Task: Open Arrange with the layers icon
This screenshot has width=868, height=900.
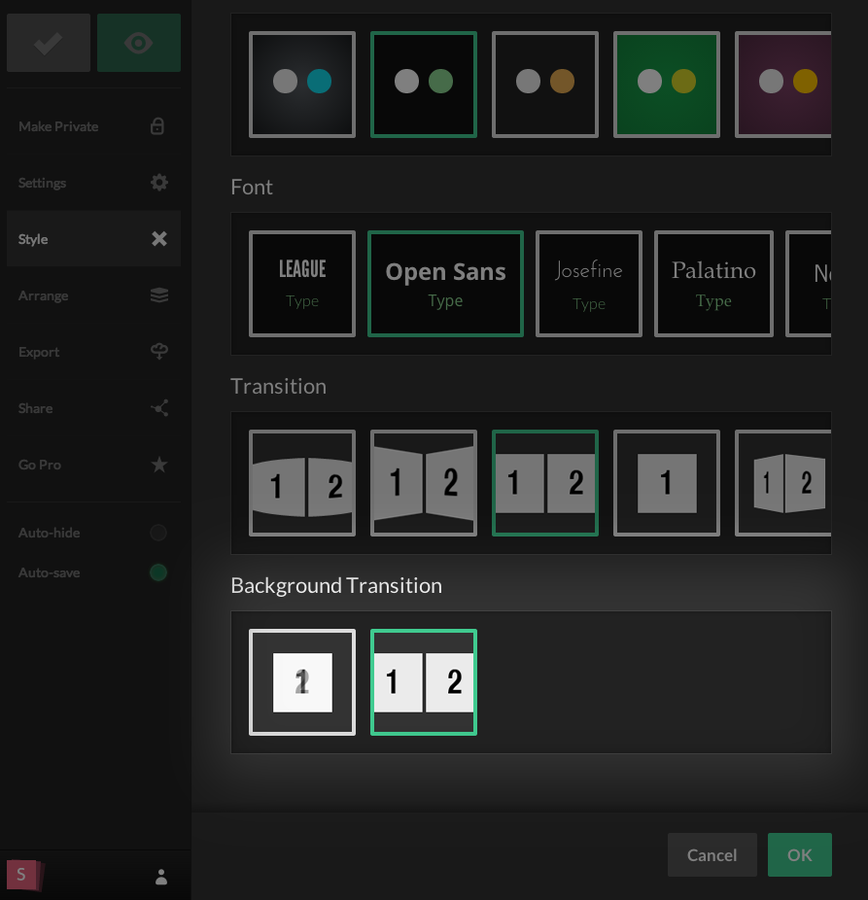Action: point(159,296)
